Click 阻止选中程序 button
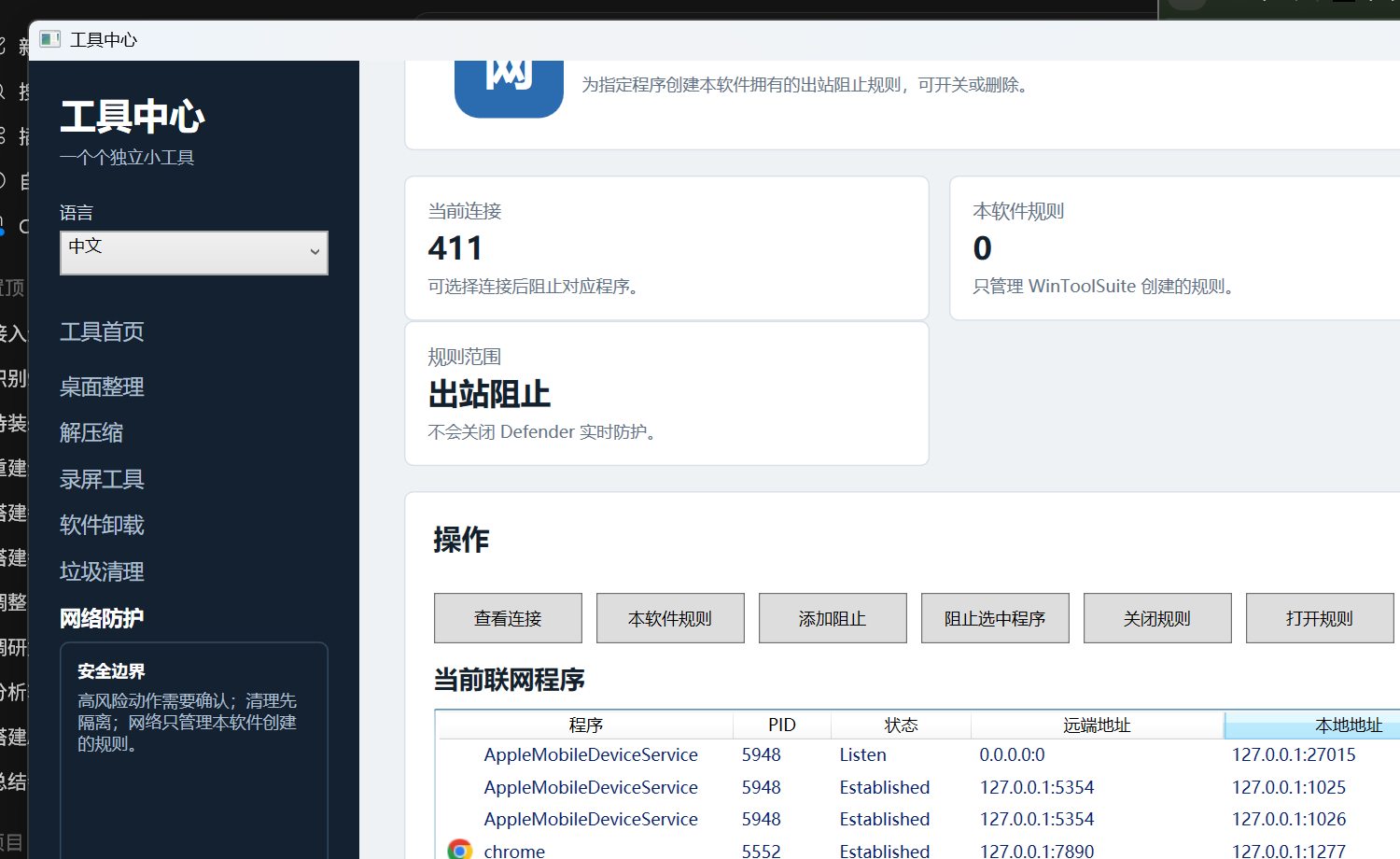This screenshot has height=859, width=1400. pyautogui.click(x=995, y=618)
